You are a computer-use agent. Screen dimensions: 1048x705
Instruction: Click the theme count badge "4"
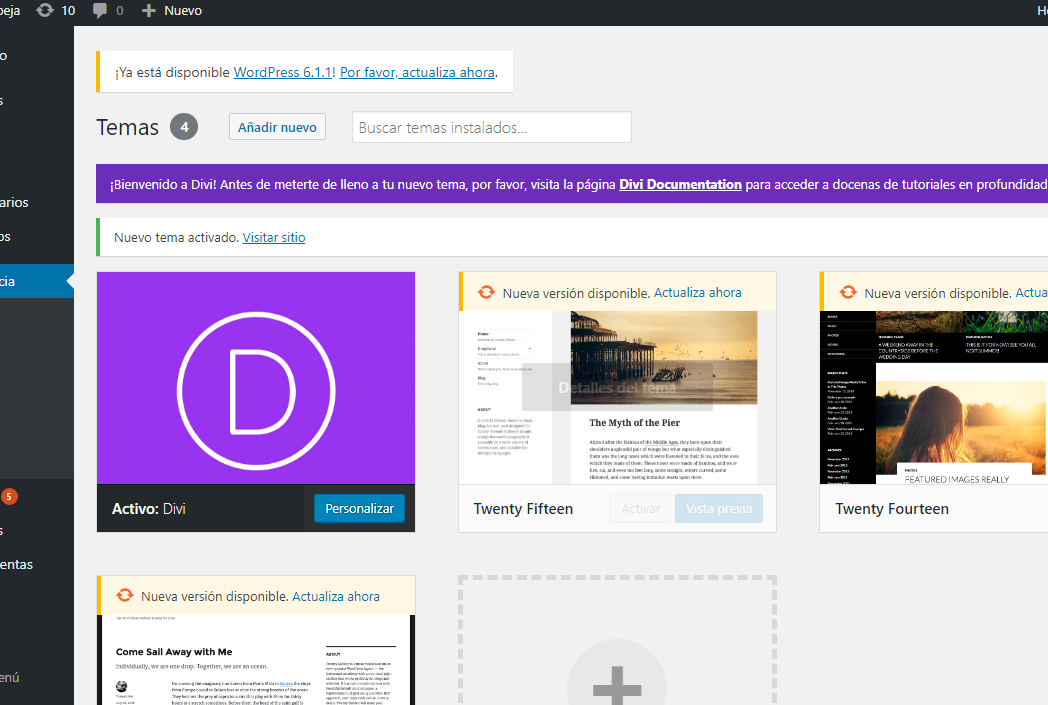[x=184, y=127]
